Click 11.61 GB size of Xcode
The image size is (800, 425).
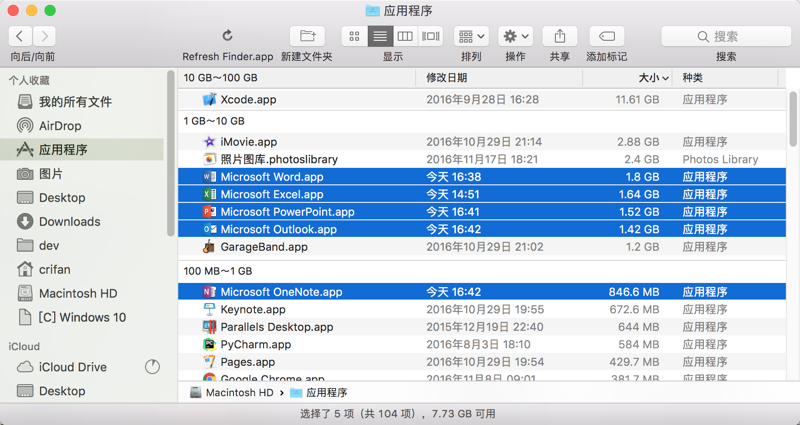[x=637, y=99]
